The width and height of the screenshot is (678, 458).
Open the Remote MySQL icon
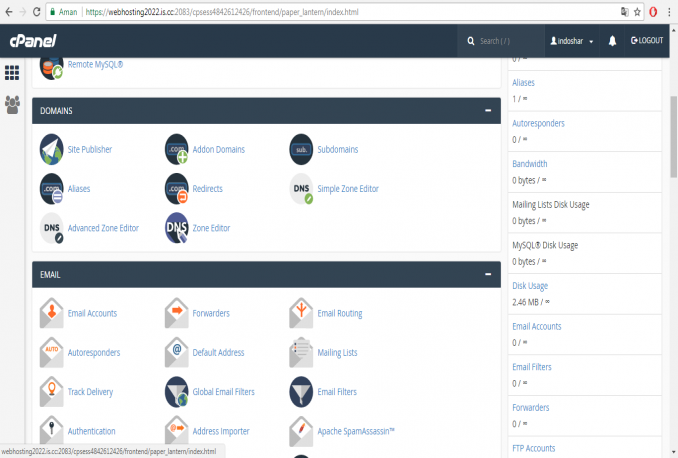51,68
